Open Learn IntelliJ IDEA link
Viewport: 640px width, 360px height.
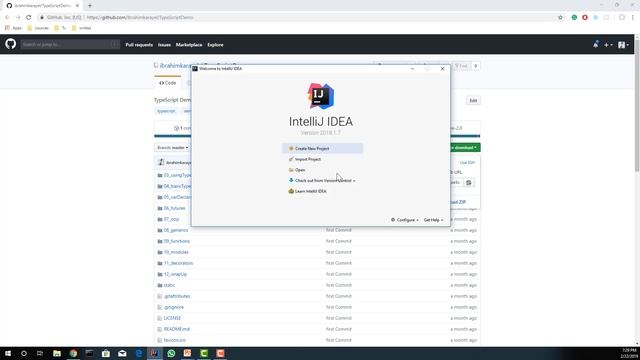click(x=307, y=191)
